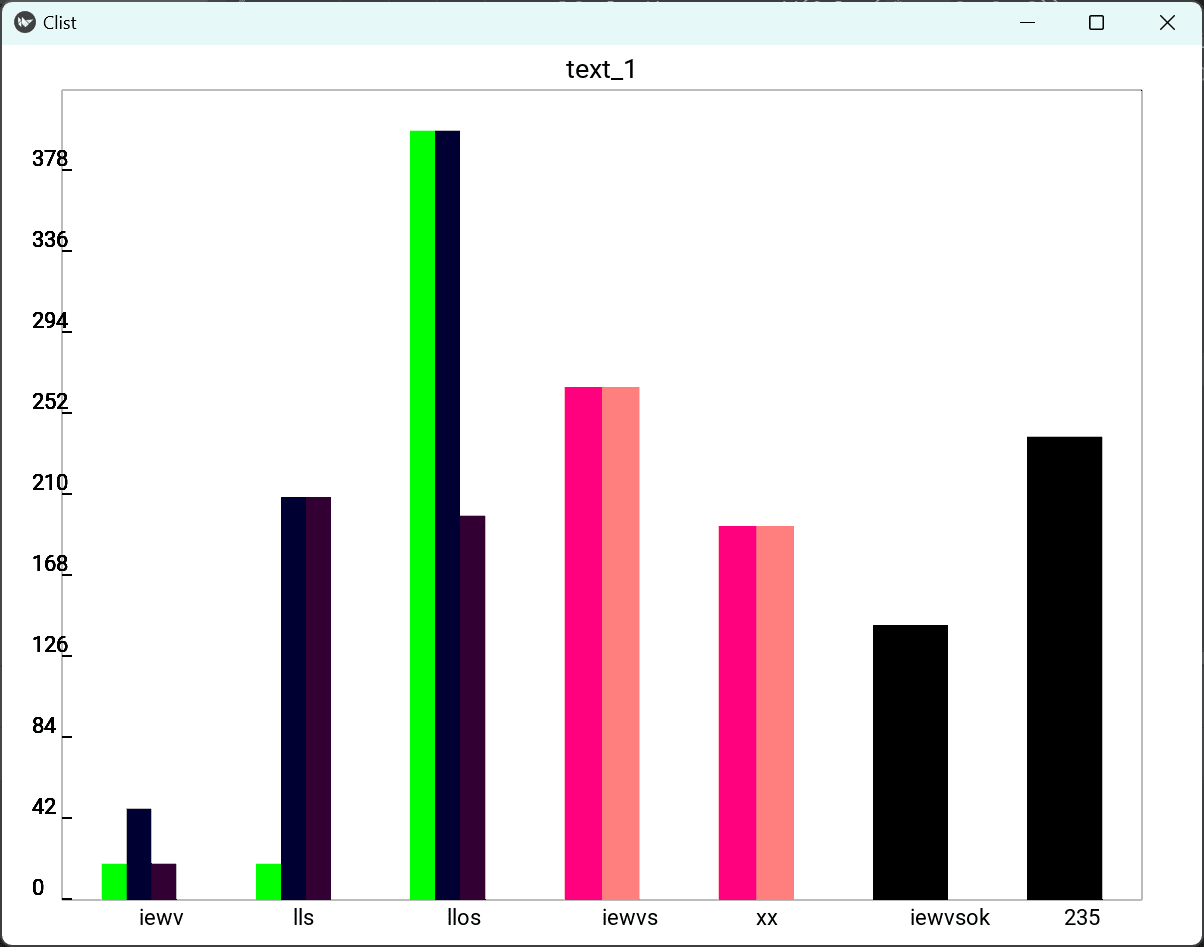Click the y-axis value 210
This screenshot has width=1204, height=947.
(x=49, y=484)
